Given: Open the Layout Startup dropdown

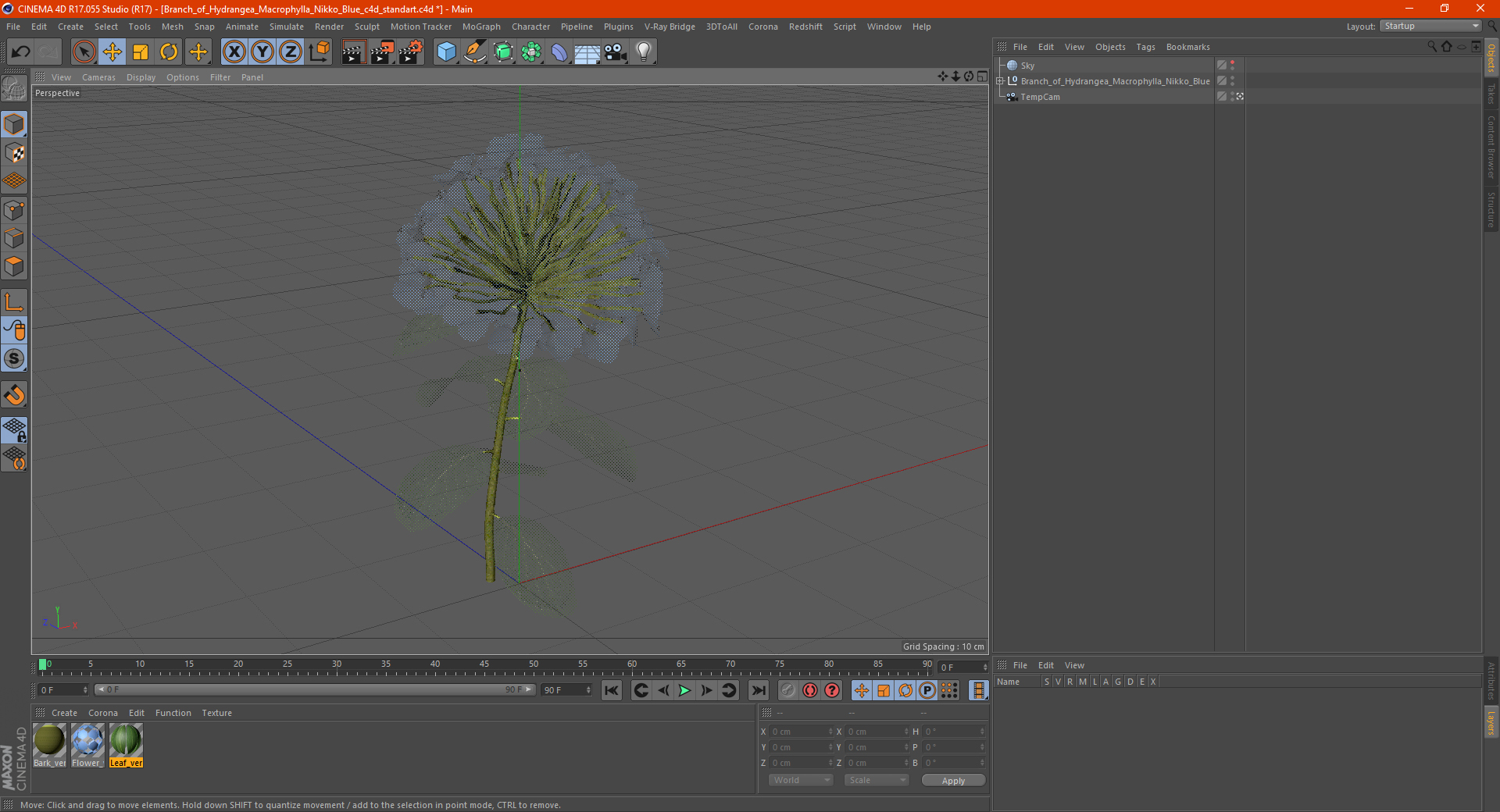Looking at the screenshot, I should tap(1431, 27).
